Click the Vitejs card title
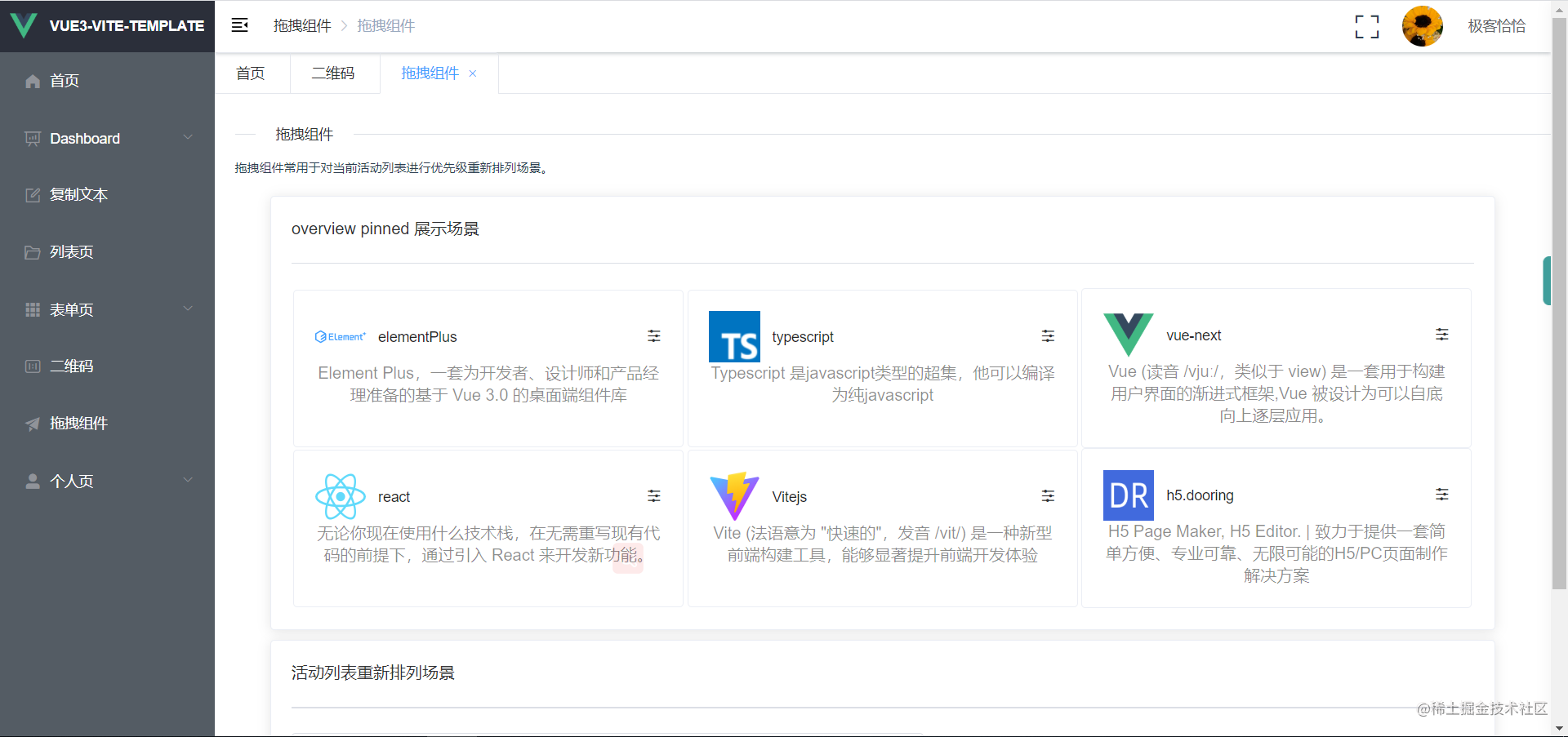Screen dimensions: 1568x737 (790, 497)
